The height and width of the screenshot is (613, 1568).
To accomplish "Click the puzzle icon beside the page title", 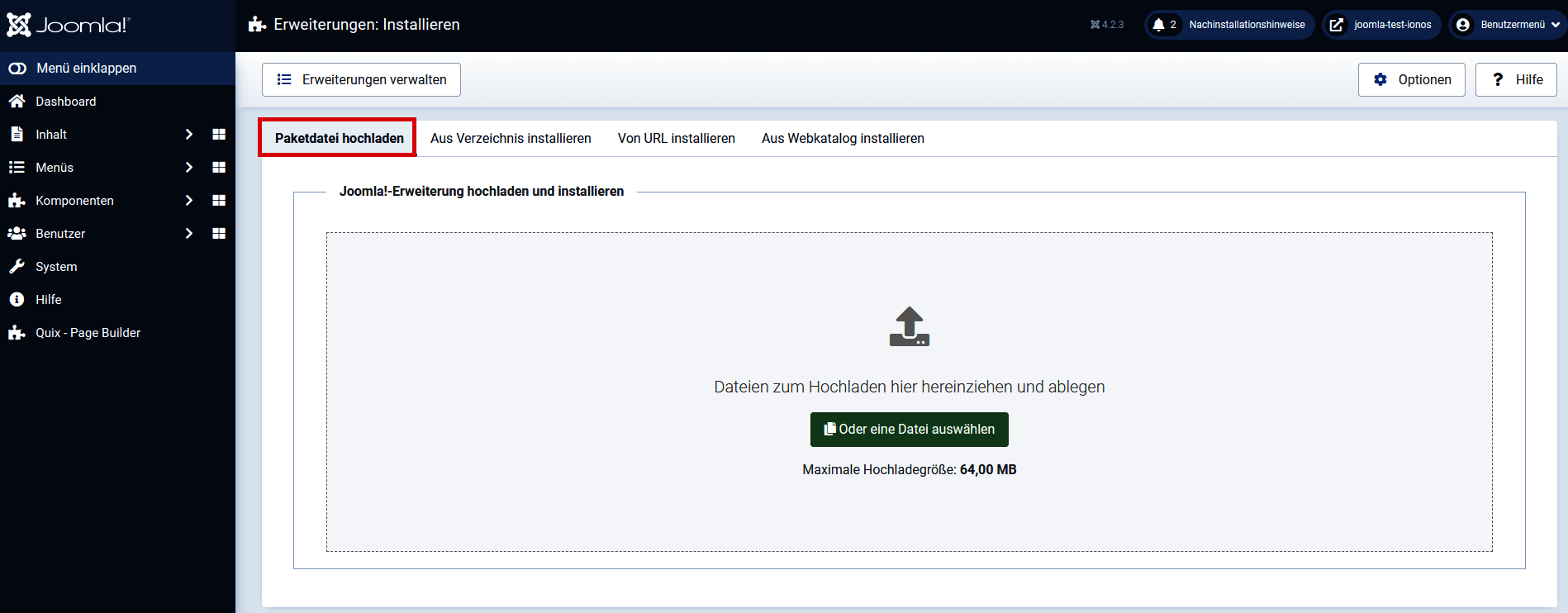I will 257,25.
